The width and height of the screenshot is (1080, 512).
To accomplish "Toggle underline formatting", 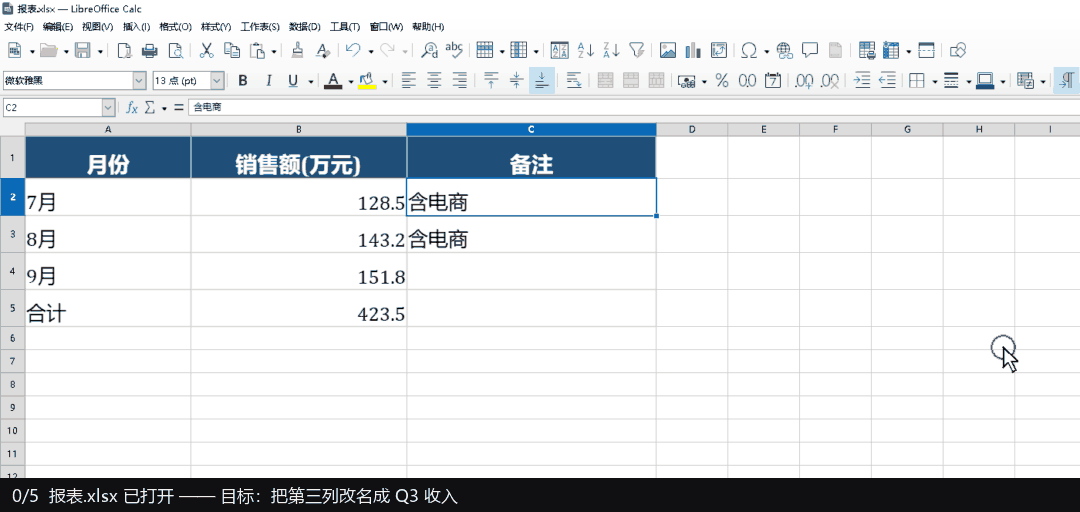I will pyautogui.click(x=293, y=81).
